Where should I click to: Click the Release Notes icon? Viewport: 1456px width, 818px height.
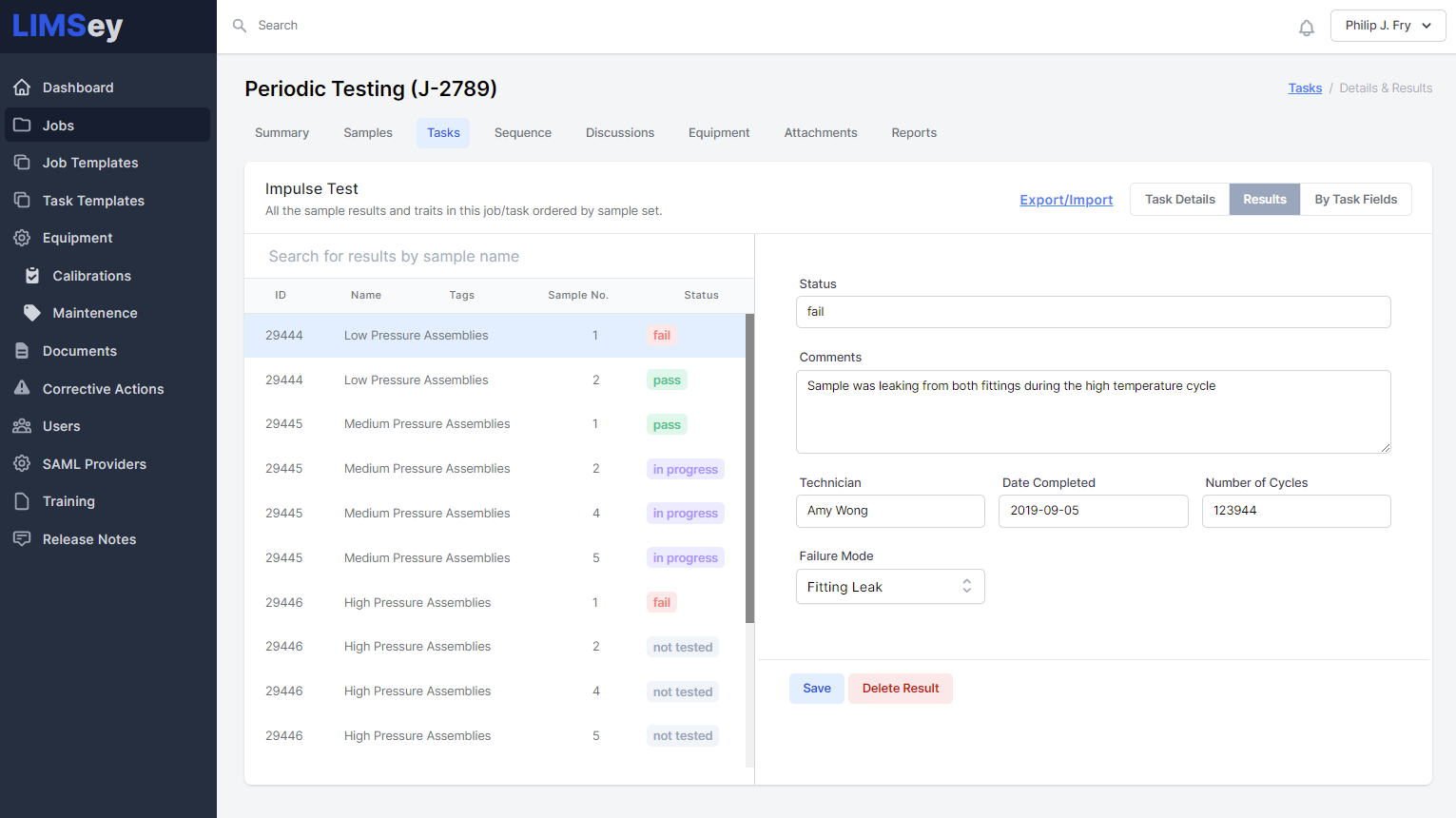coord(21,538)
